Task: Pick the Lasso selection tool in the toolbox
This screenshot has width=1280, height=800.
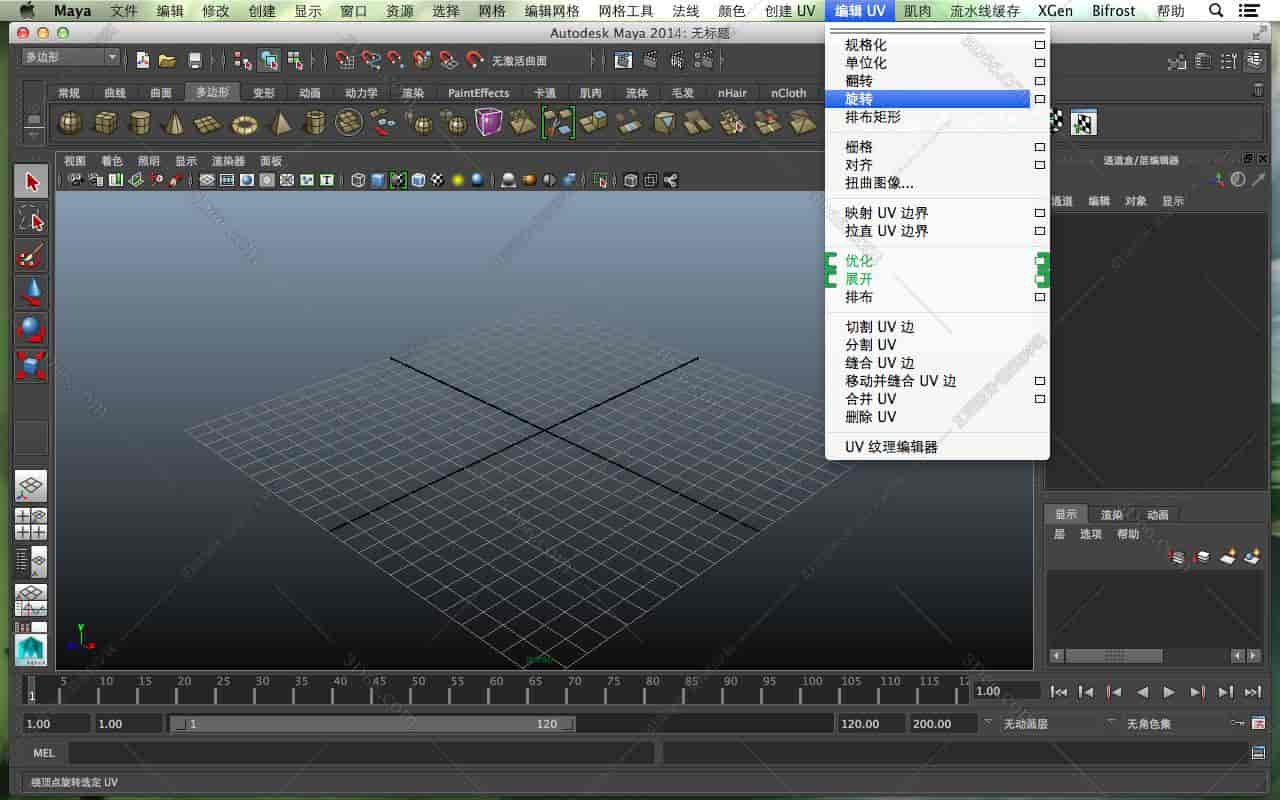Action: (x=31, y=217)
